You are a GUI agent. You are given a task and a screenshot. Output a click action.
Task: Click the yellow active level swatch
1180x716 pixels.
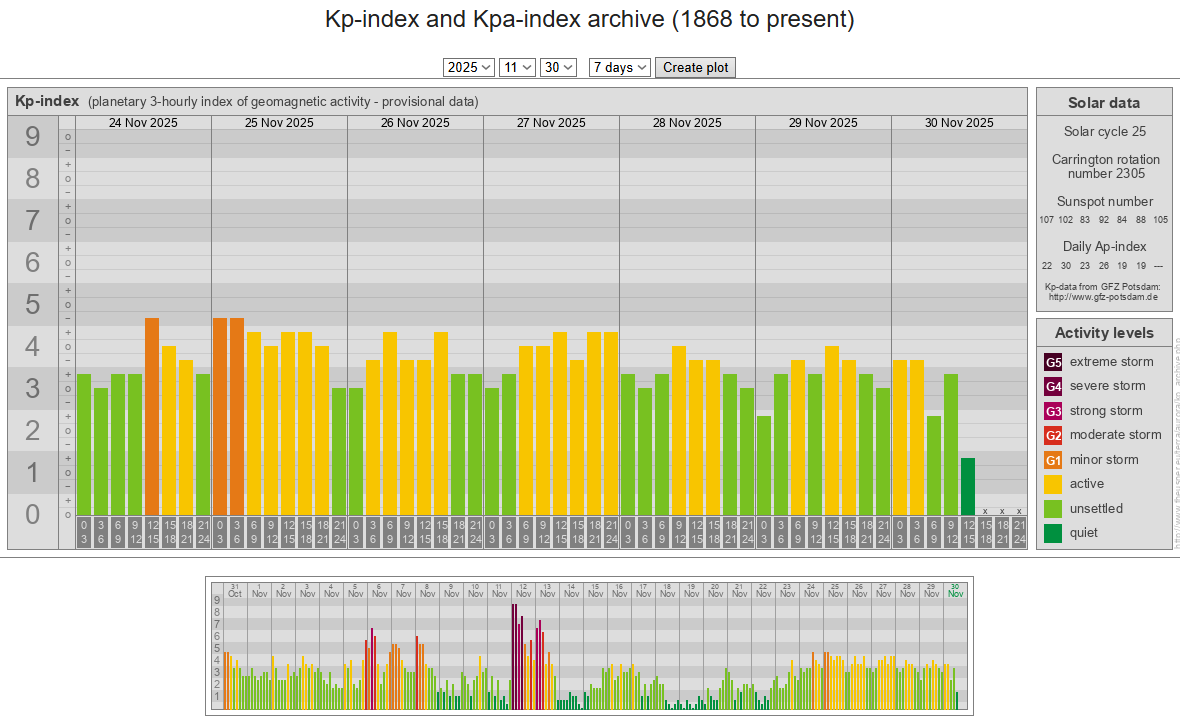click(1053, 484)
